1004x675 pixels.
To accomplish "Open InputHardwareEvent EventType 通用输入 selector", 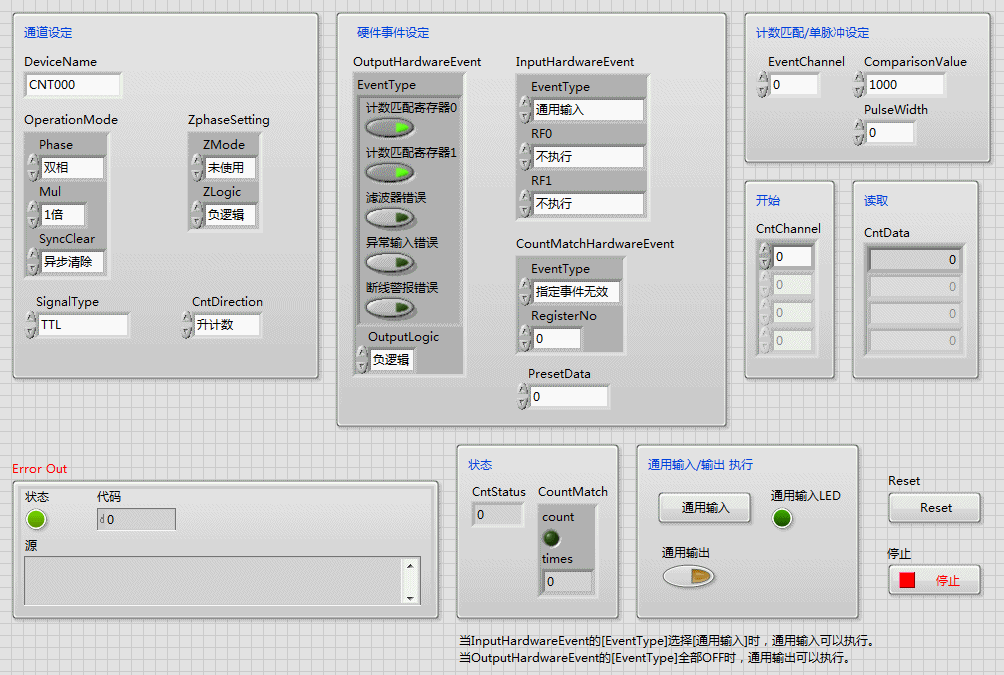I will (x=587, y=110).
